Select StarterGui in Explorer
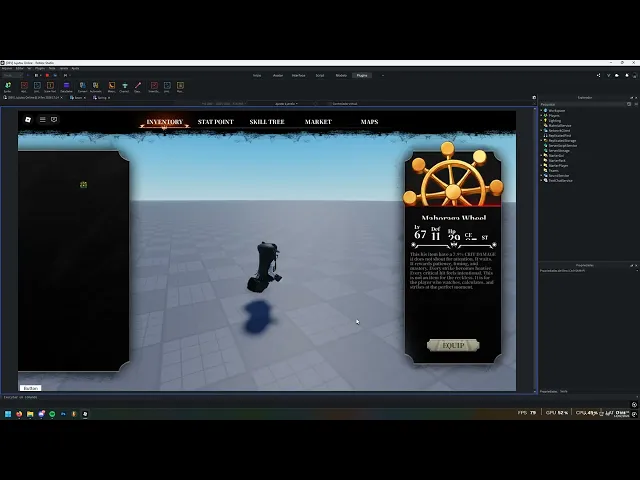The height and width of the screenshot is (480, 640). coord(556,156)
